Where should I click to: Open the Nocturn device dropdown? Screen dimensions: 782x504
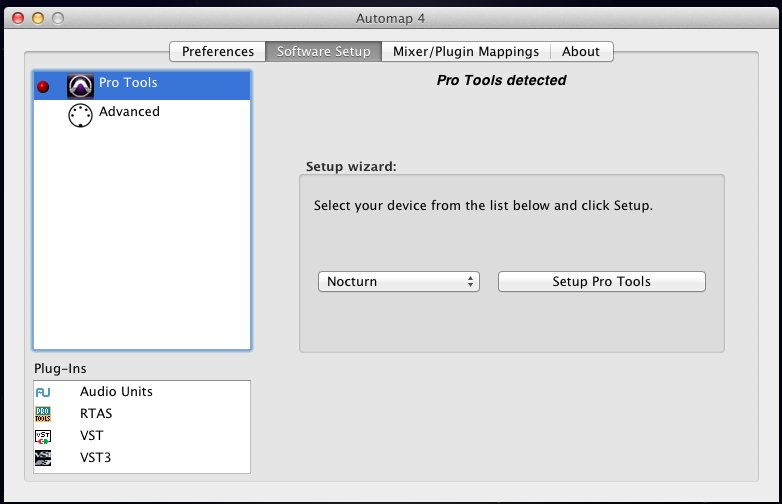(x=399, y=282)
